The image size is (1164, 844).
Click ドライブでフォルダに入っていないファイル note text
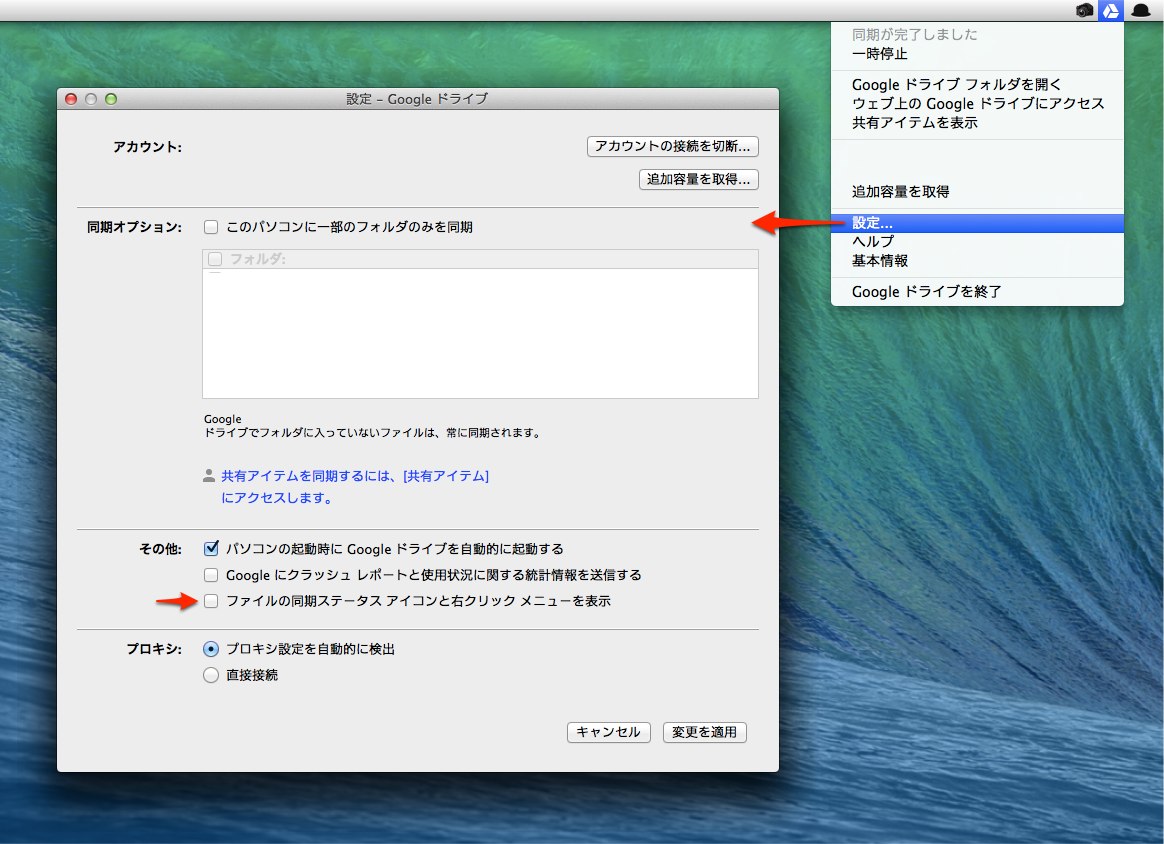pos(372,433)
